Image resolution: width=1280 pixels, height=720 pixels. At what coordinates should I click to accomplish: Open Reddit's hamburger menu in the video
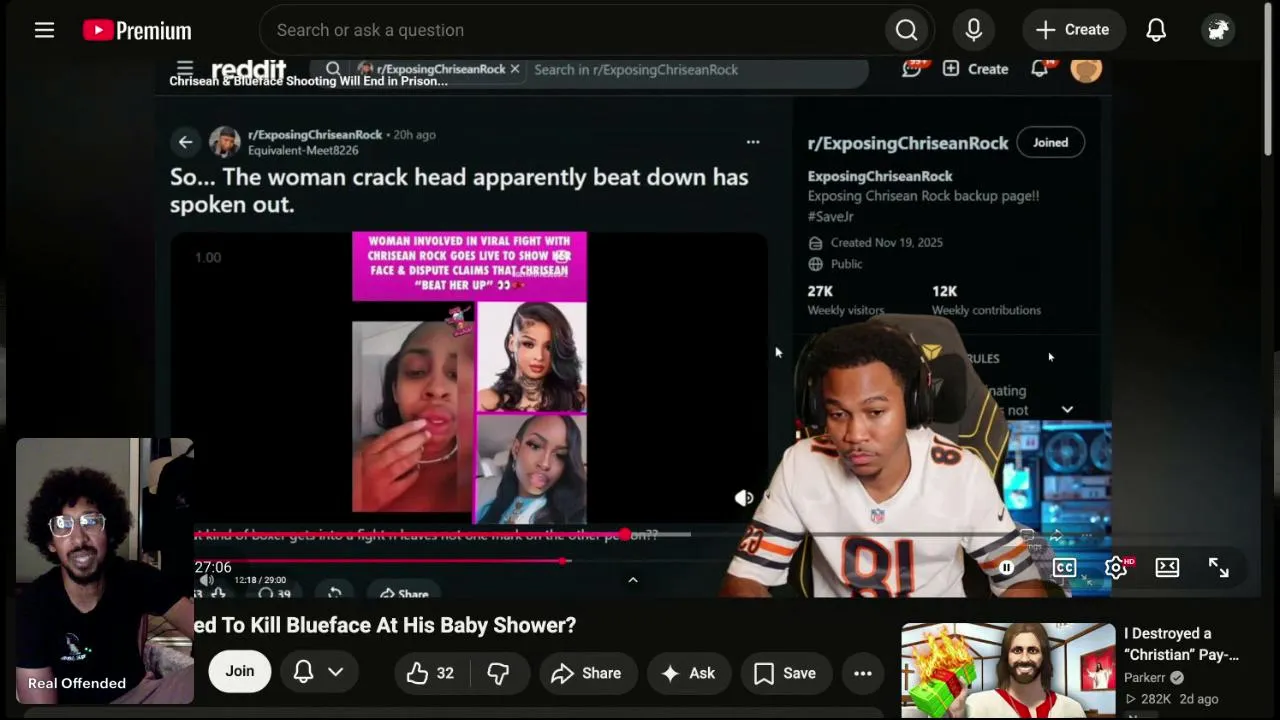[185, 69]
